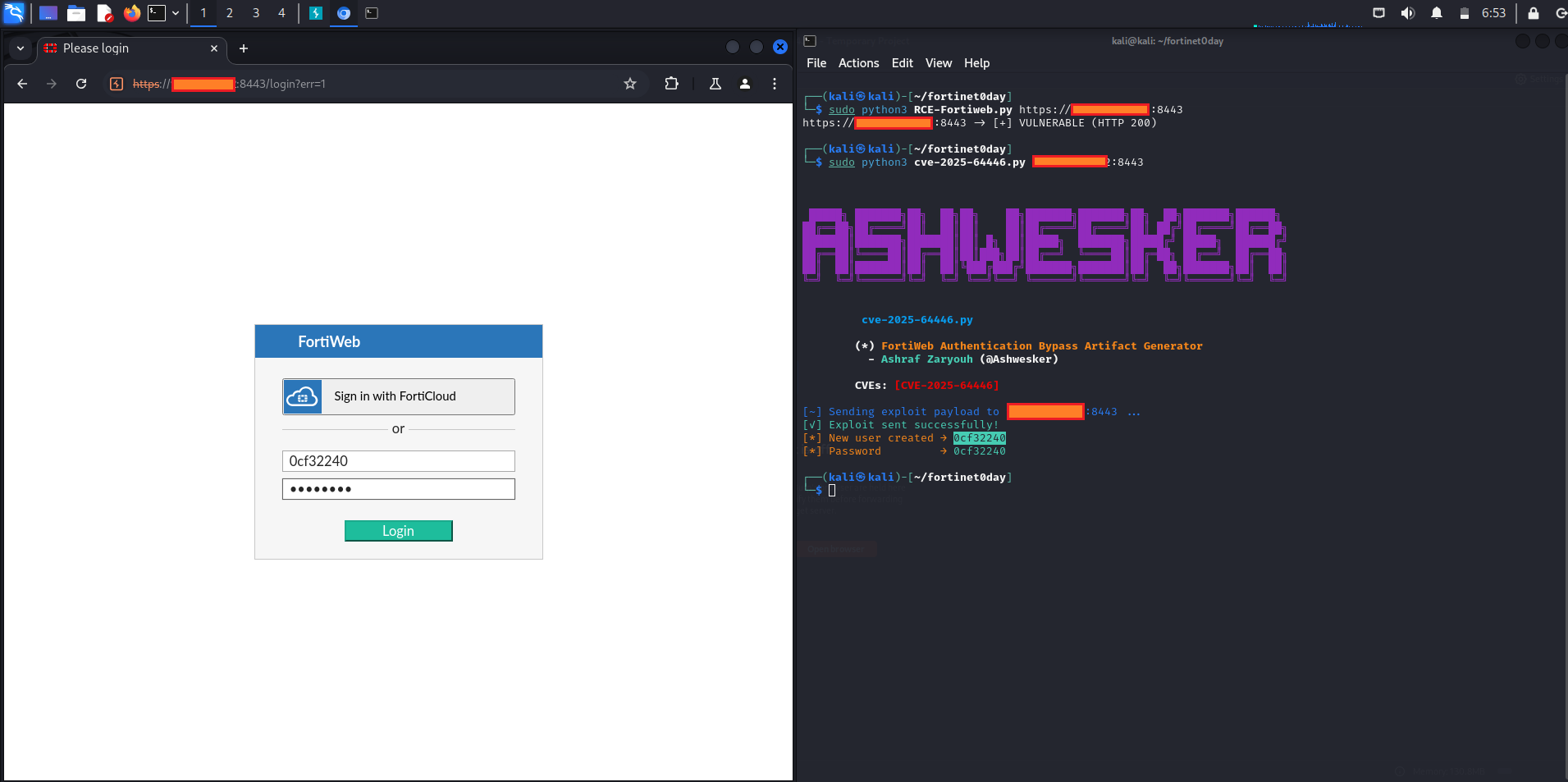Click the Login button
The width and height of the screenshot is (1568, 782).
(398, 531)
